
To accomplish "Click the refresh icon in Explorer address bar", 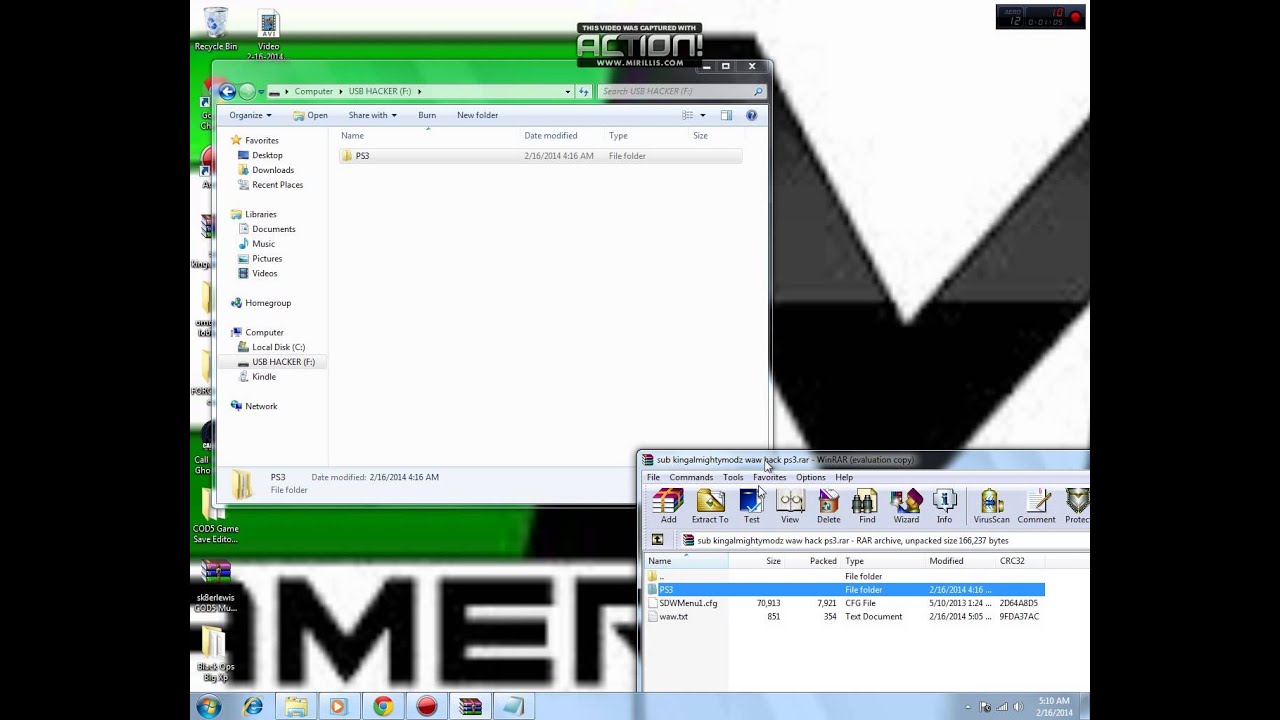I will (x=583, y=91).
